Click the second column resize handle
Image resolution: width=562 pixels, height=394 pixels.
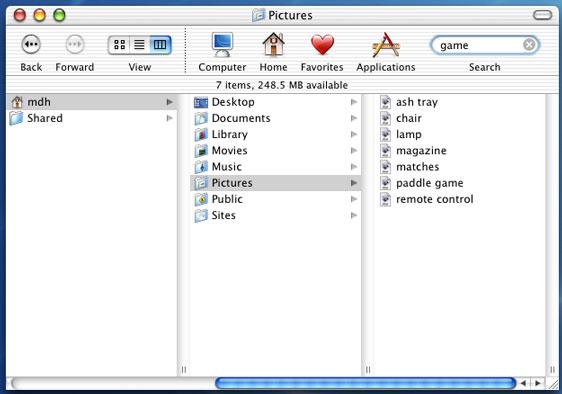pos(368,370)
